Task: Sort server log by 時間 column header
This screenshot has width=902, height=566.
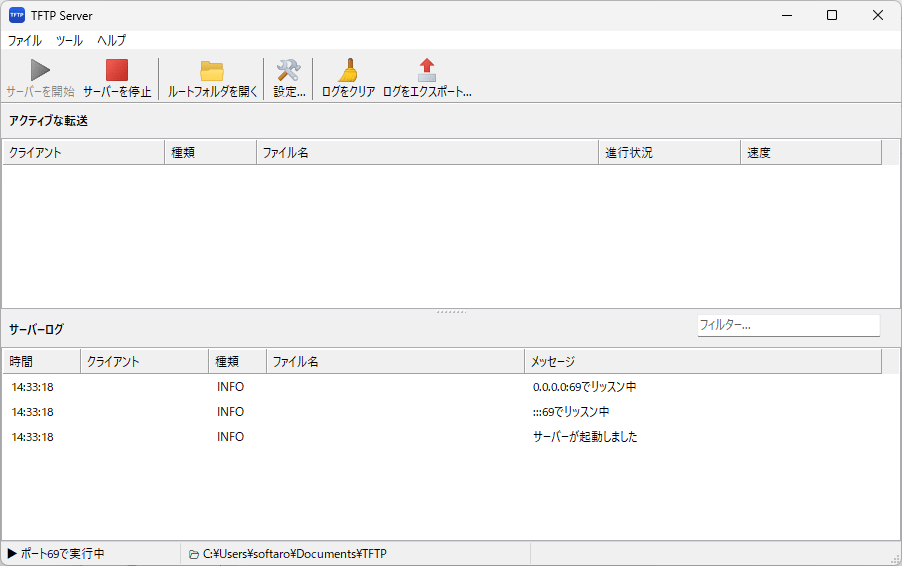Action: coord(41,361)
